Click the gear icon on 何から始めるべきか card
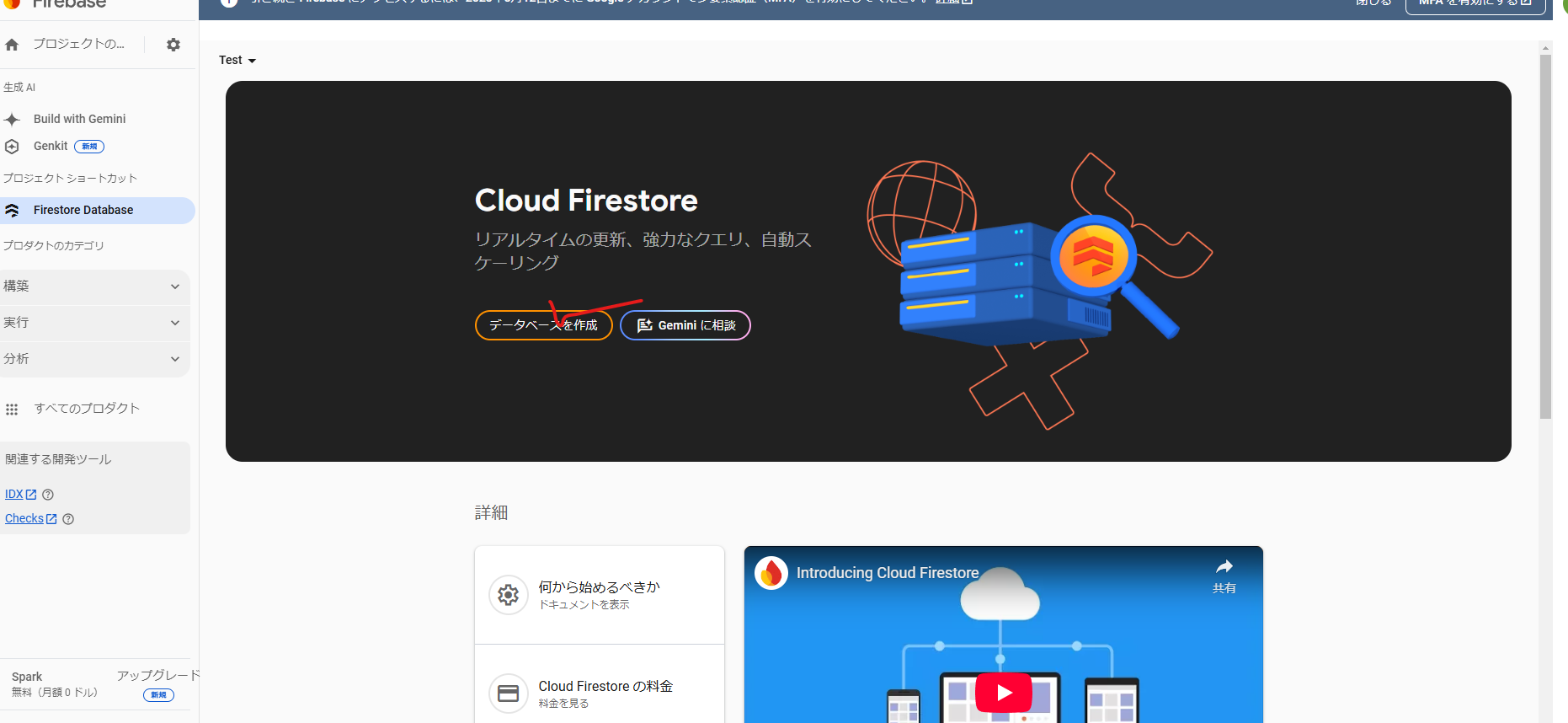This screenshot has width=1568, height=723. (x=509, y=595)
